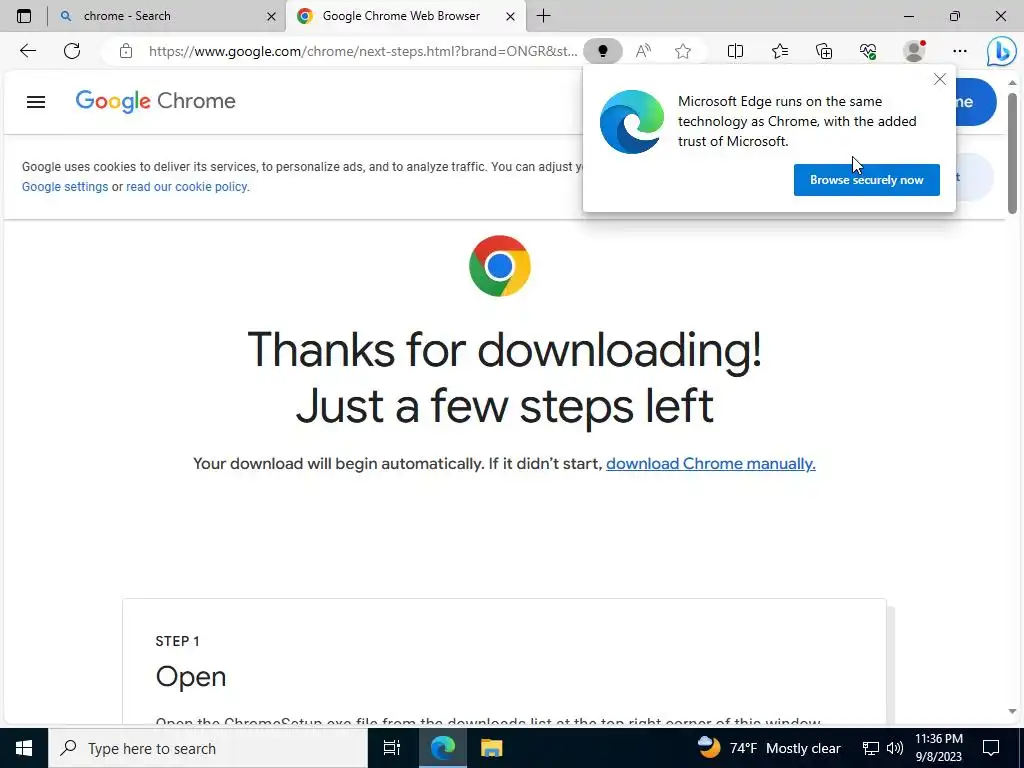This screenshot has width=1024, height=768.
Task: Open Read aloud icon in address bar
Action: 643,51
